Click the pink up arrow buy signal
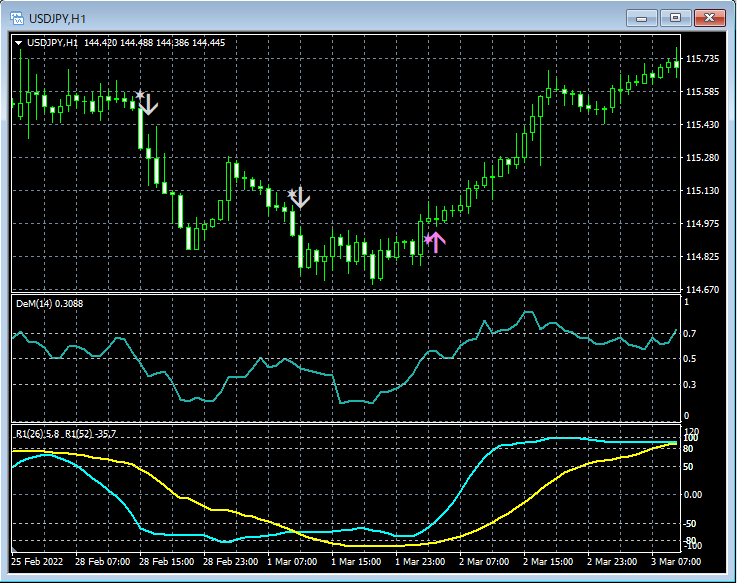The width and height of the screenshot is (738, 583). click(437, 240)
